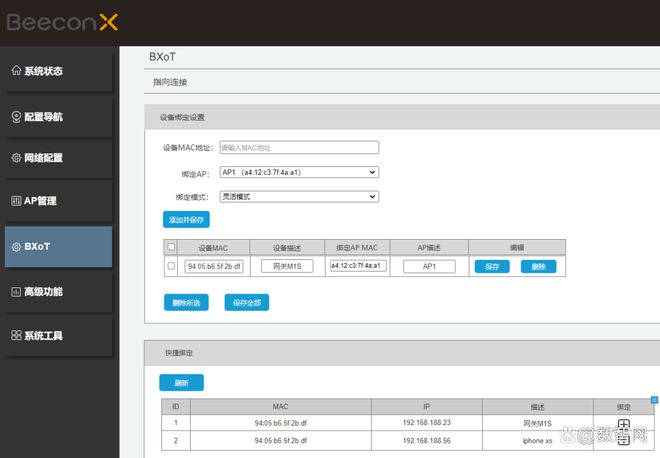Check the box for device 94:05:b6:5f:2b:df
Image resolution: width=660 pixels, height=458 pixels.
coord(171,266)
